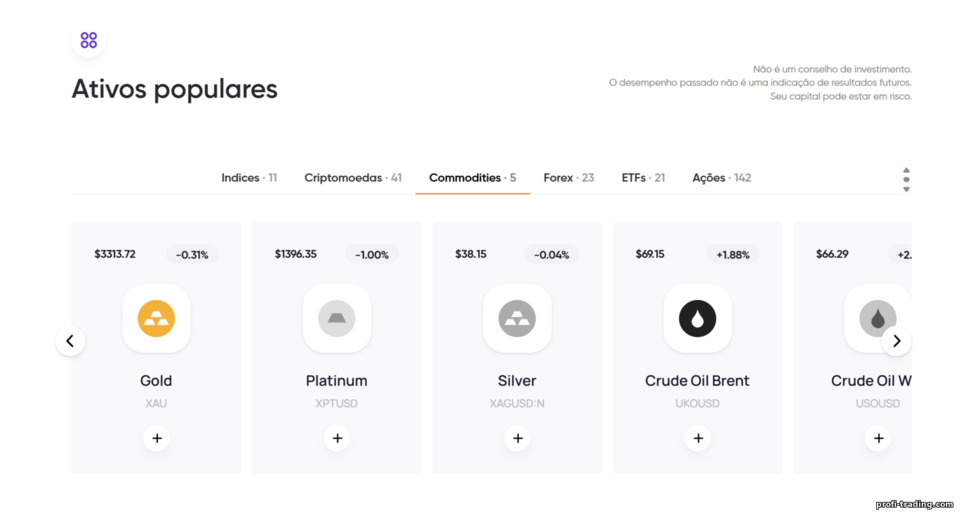Add Gold with the plus button

[157, 438]
